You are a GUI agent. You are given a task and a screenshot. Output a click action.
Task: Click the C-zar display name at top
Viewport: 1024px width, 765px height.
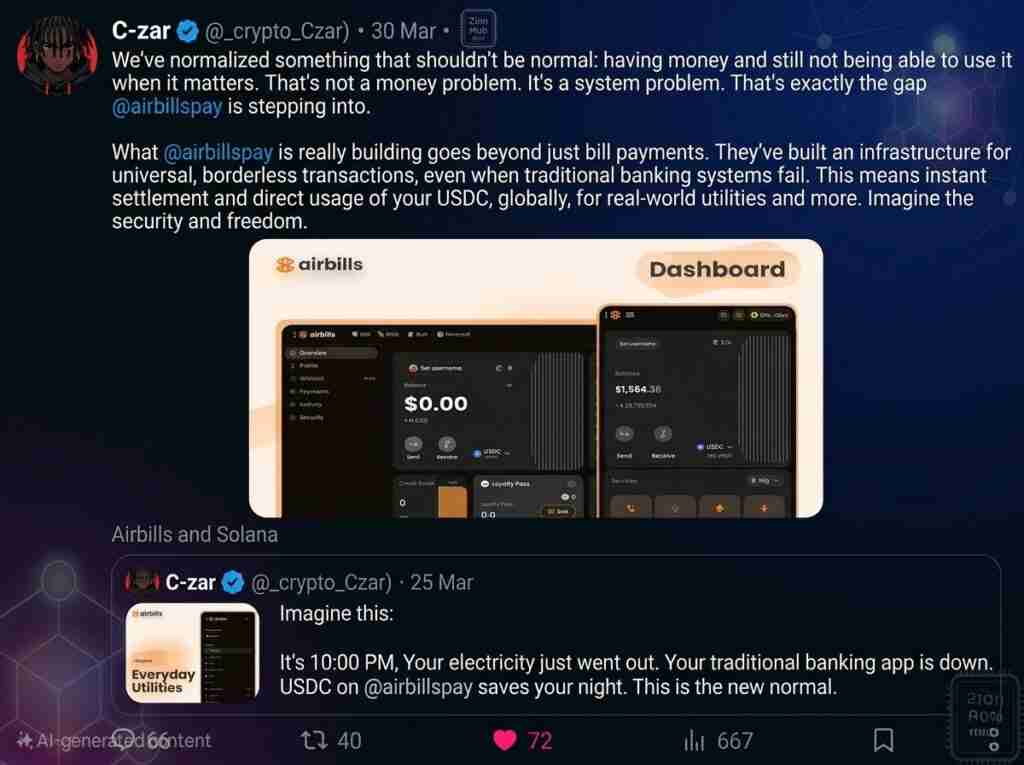click(x=141, y=31)
